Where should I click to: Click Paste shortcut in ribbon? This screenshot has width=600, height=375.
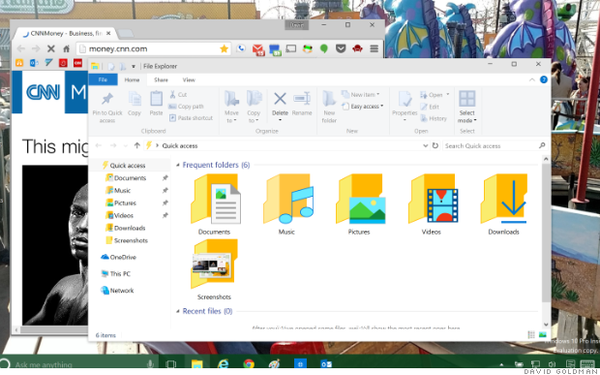pyautogui.click(x=191, y=118)
